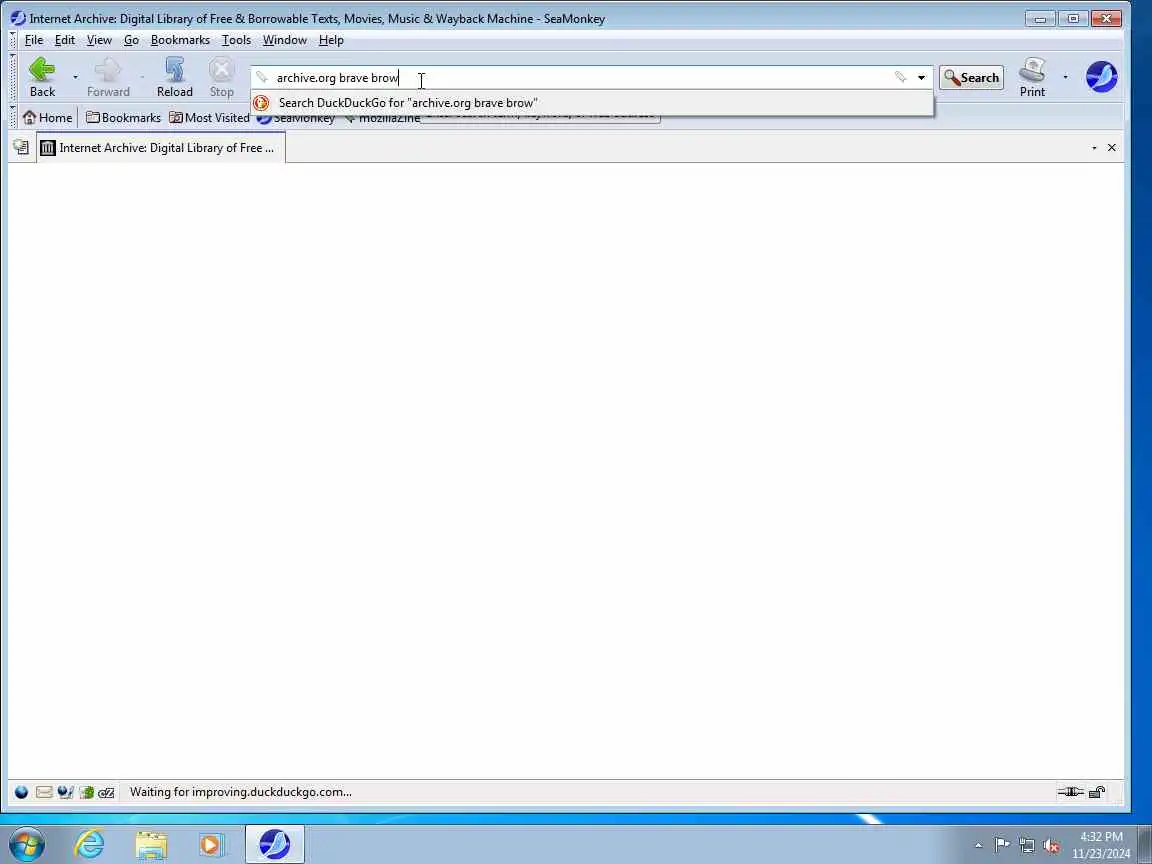This screenshot has width=1152, height=864.
Task: Open the Go menu
Action: coord(132,40)
